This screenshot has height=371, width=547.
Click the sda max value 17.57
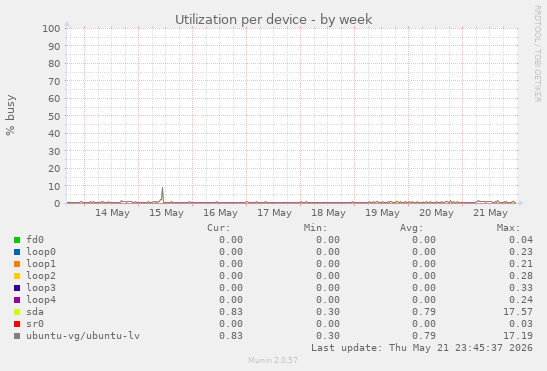tap(518, 312)
